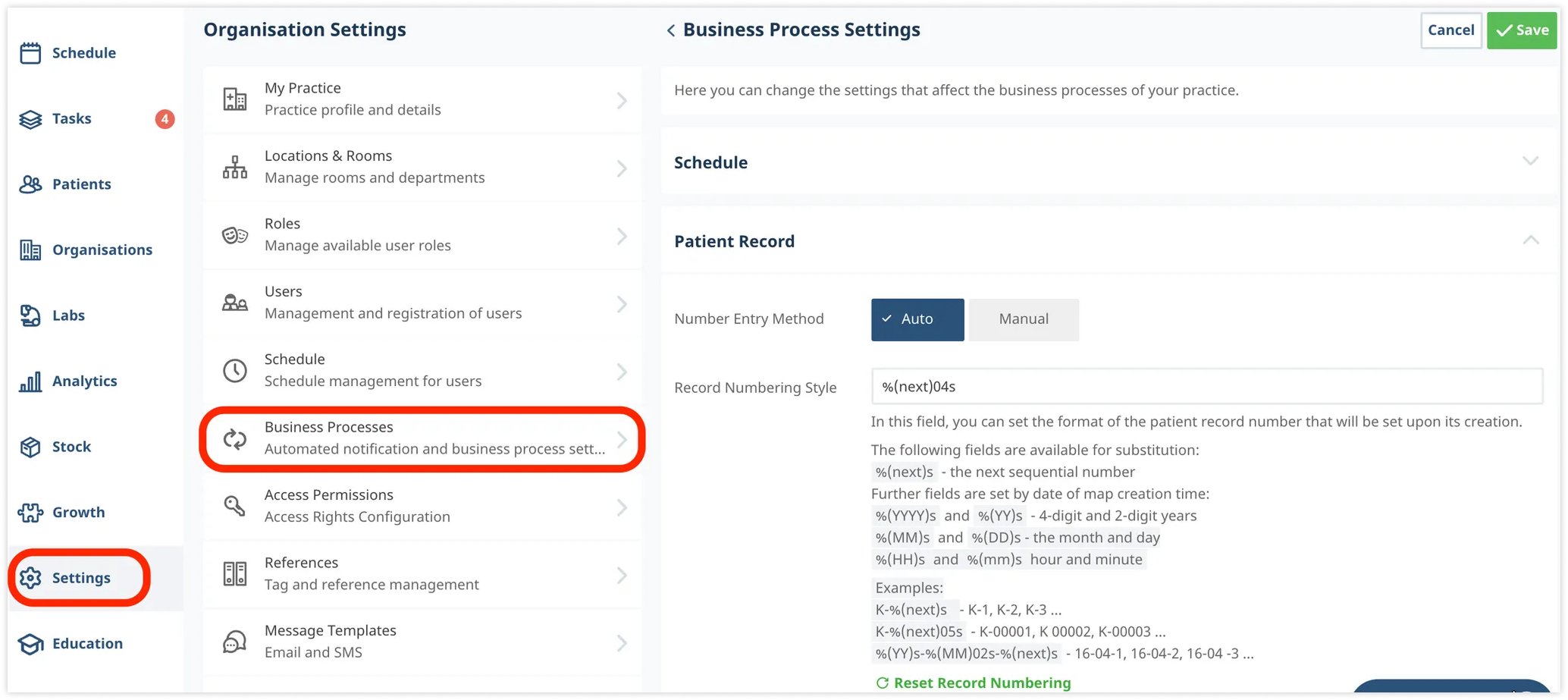1568x700 pixels.
Task: Open Tasks from the sidebar icon
Action: 30,118
